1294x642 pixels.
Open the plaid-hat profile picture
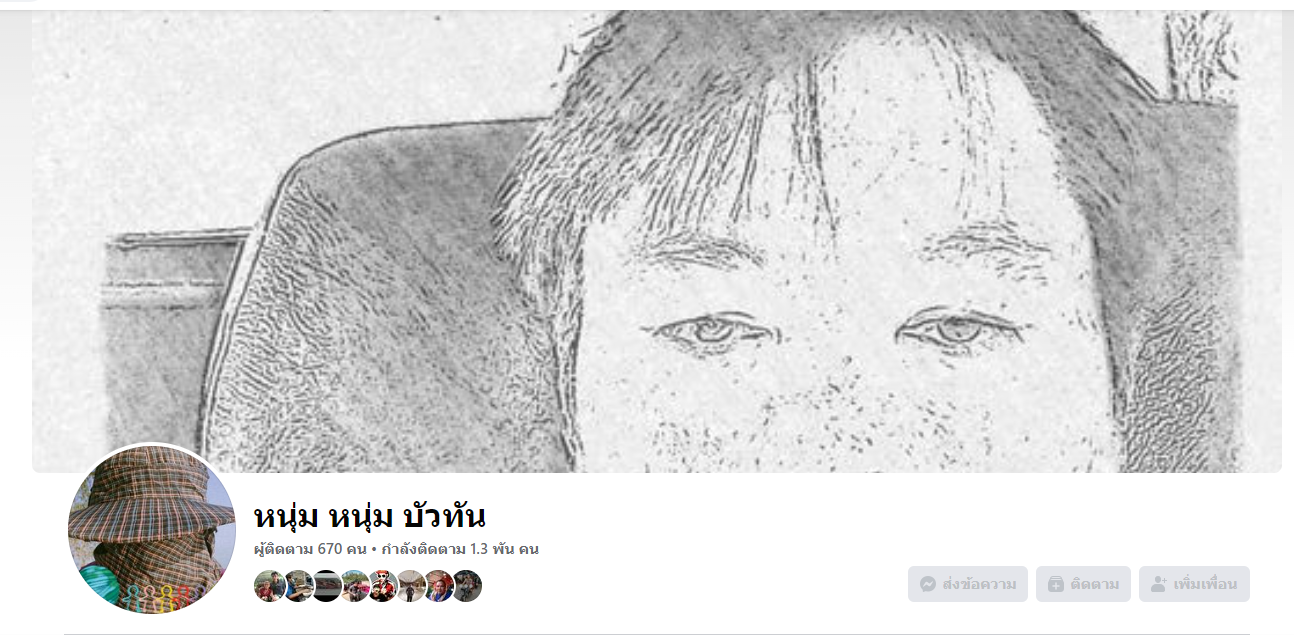pyautogui.click(x=151, y=529)
